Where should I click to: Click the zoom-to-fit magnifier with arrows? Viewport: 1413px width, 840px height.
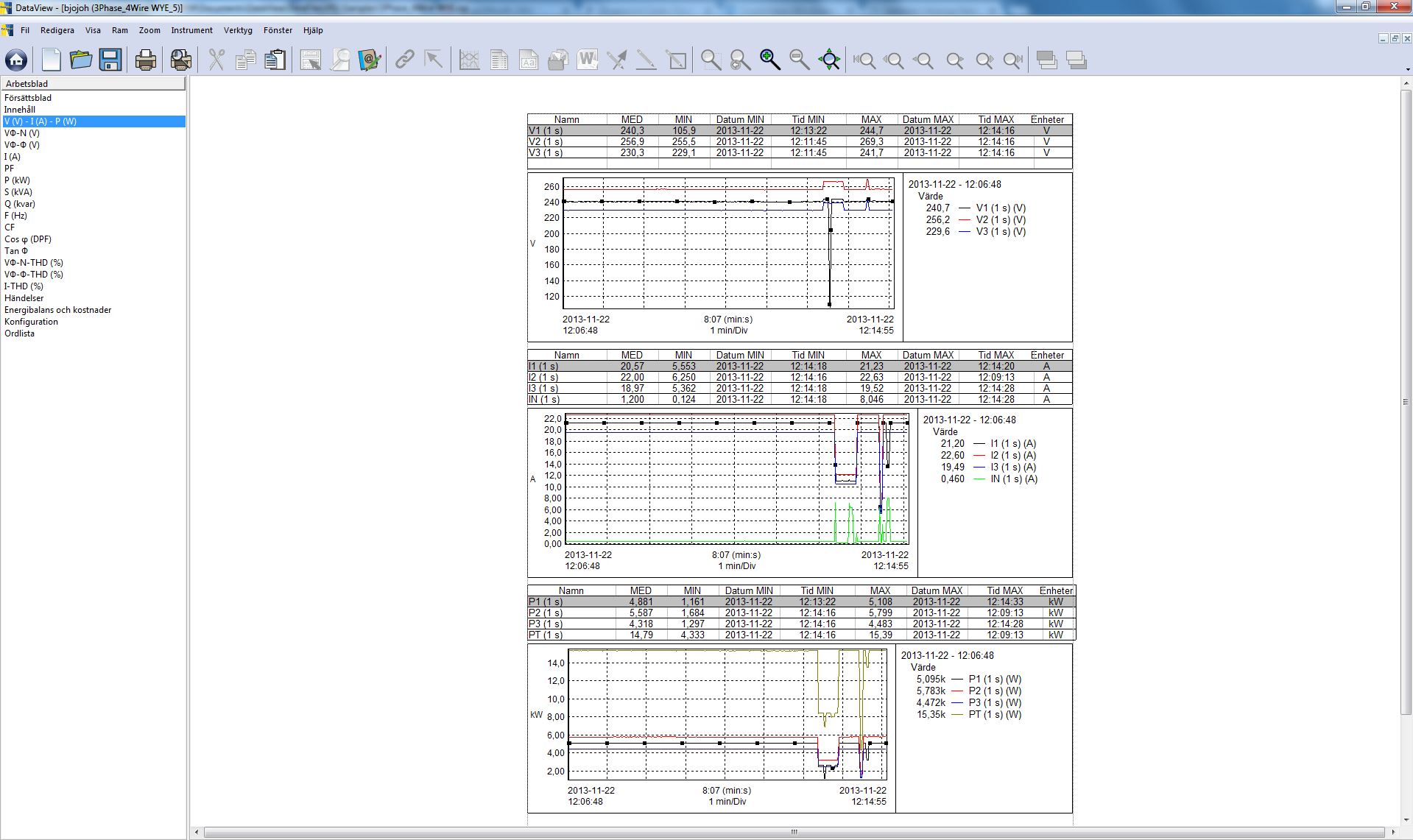(829, 60)
